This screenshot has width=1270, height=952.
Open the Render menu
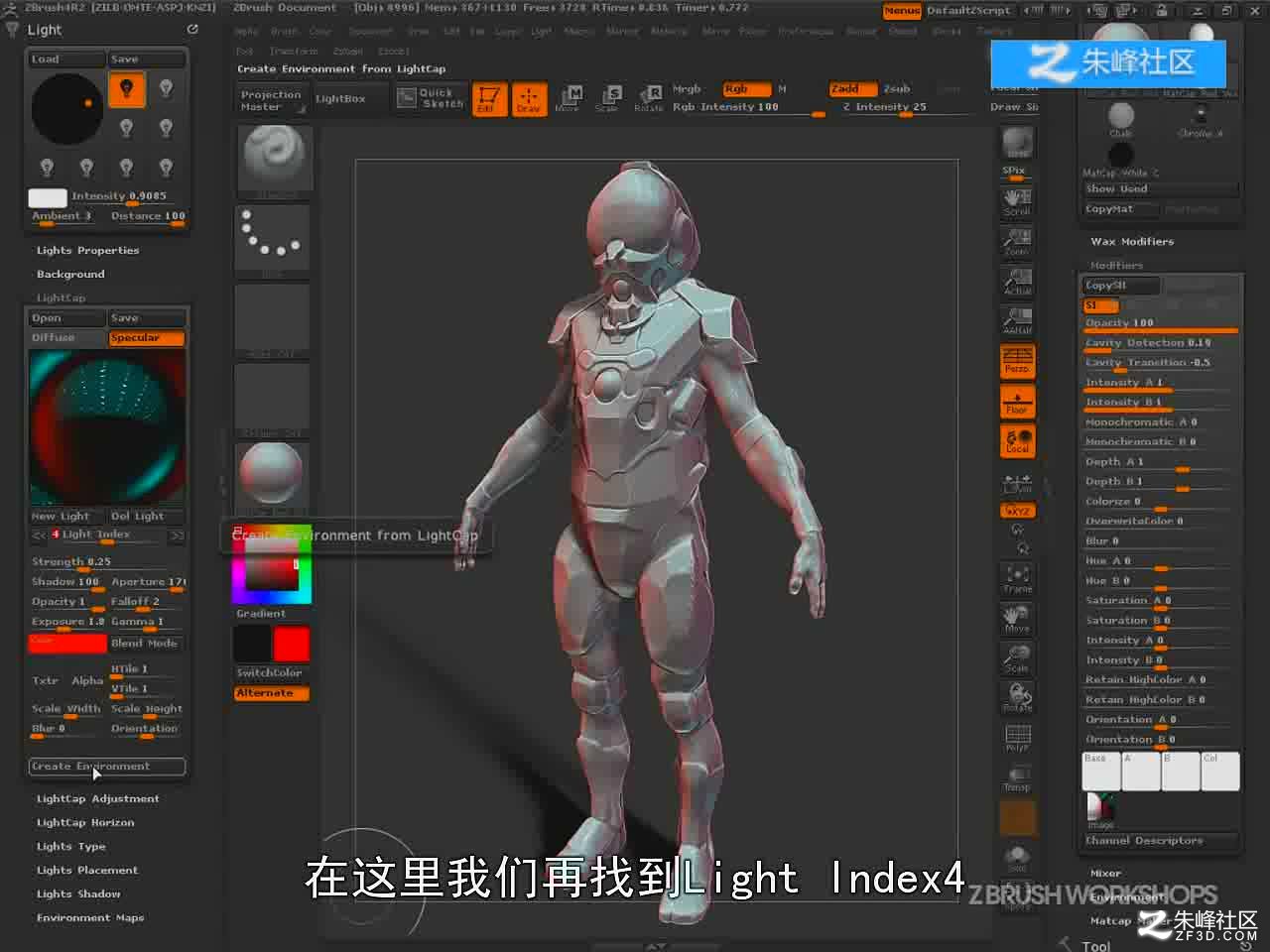(861, 32)
